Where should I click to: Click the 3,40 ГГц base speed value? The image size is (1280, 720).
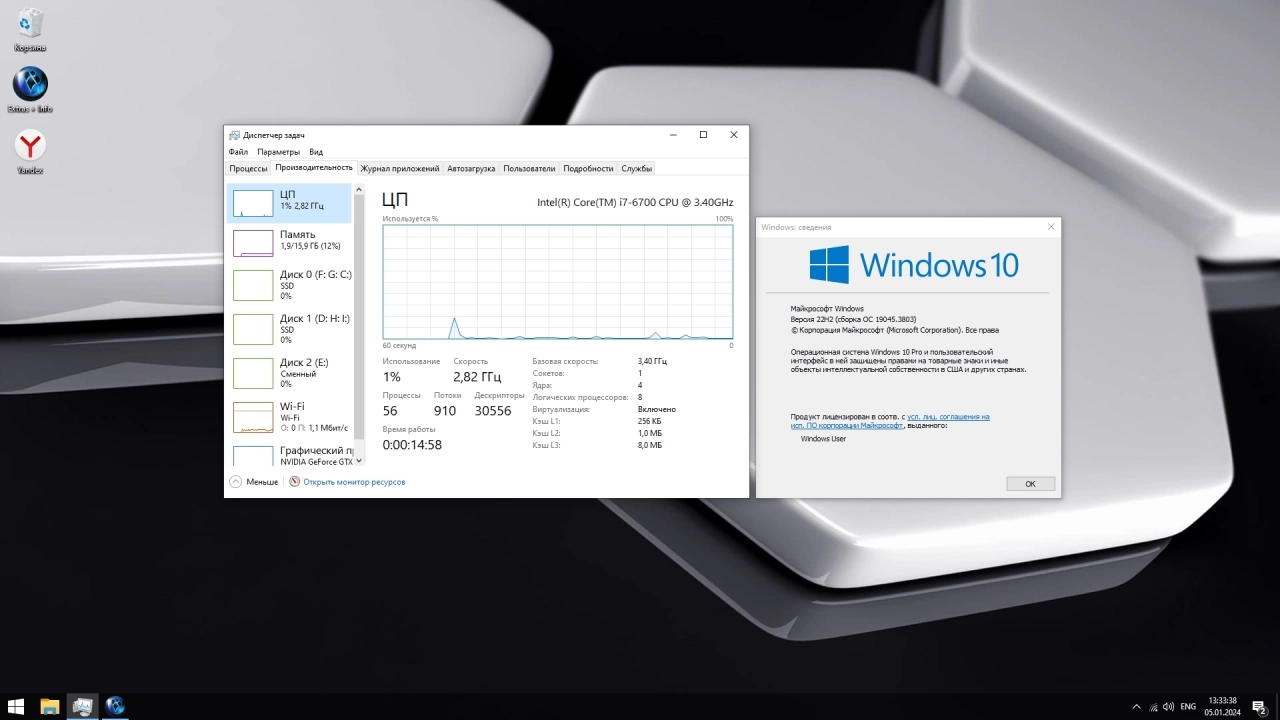(x=652, y=361)
